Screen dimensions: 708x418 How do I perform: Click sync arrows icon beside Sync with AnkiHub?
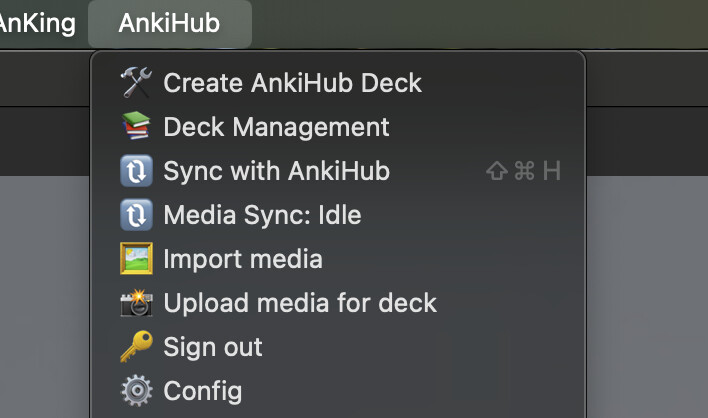[135, 171]
